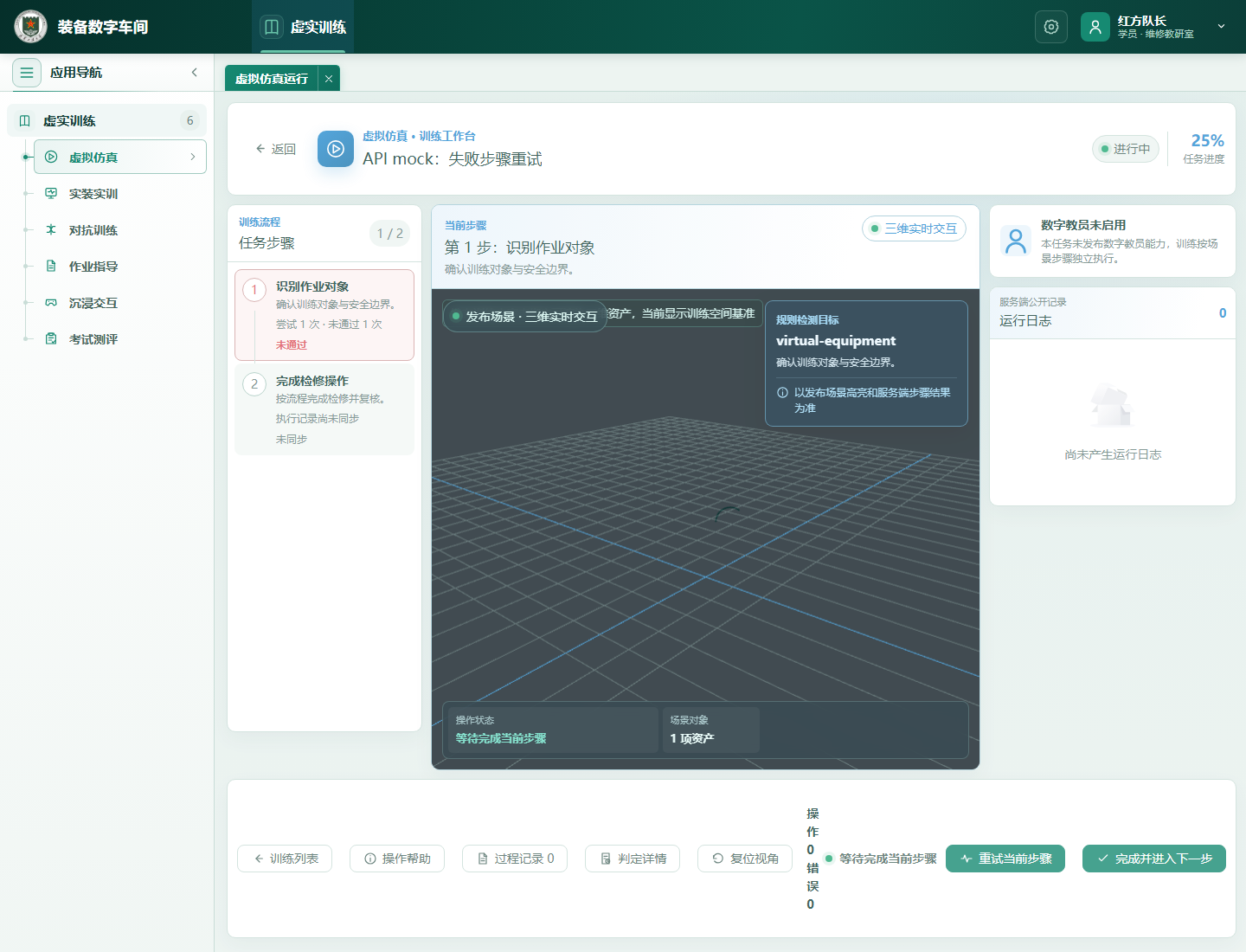
Task: Open 操作帮助 button
Action: [397, 859]
